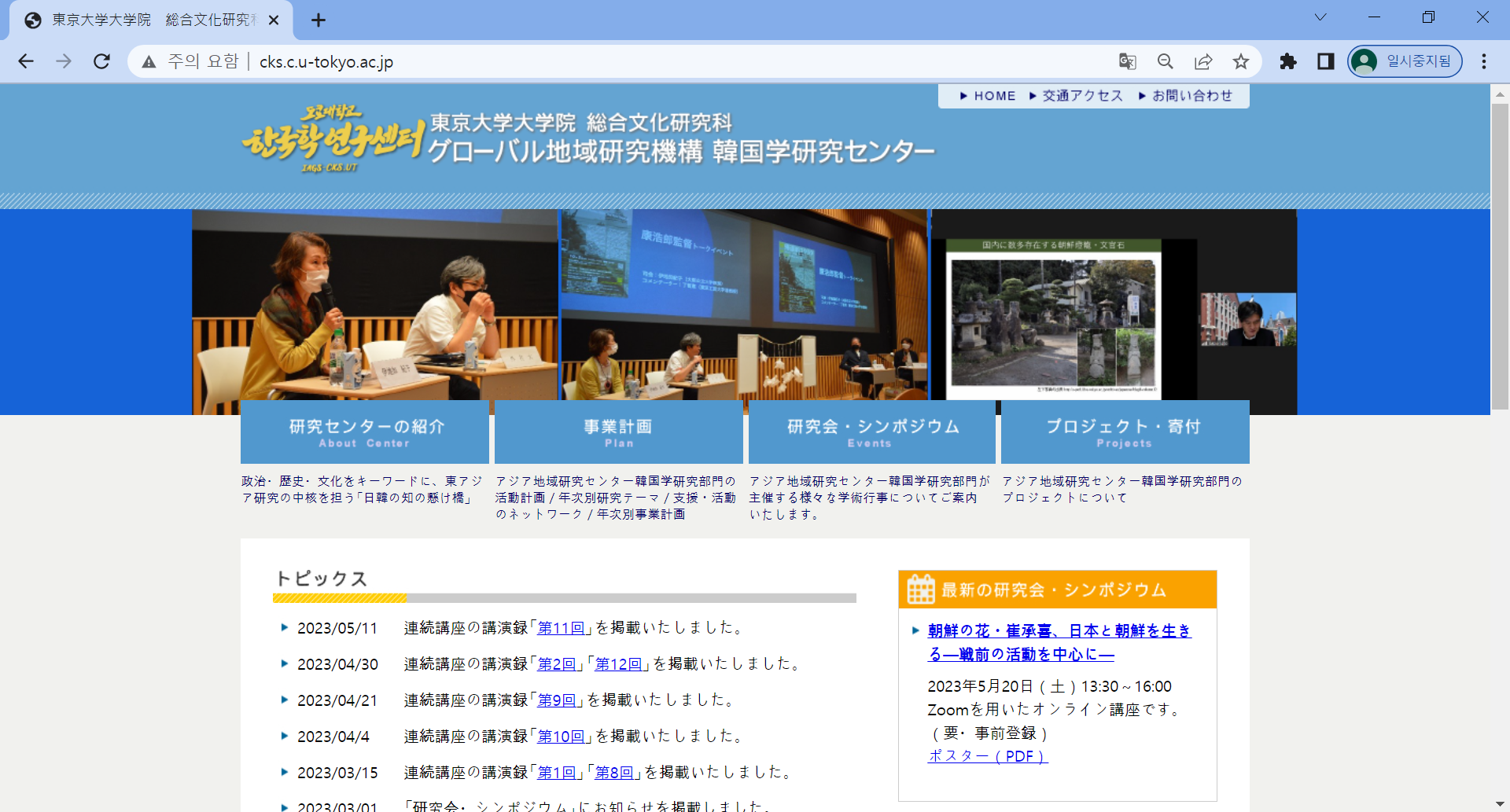The image size is (1510, 812).
Task: Open 事業計画 Plan menu
Action: [x=619, y=432]
